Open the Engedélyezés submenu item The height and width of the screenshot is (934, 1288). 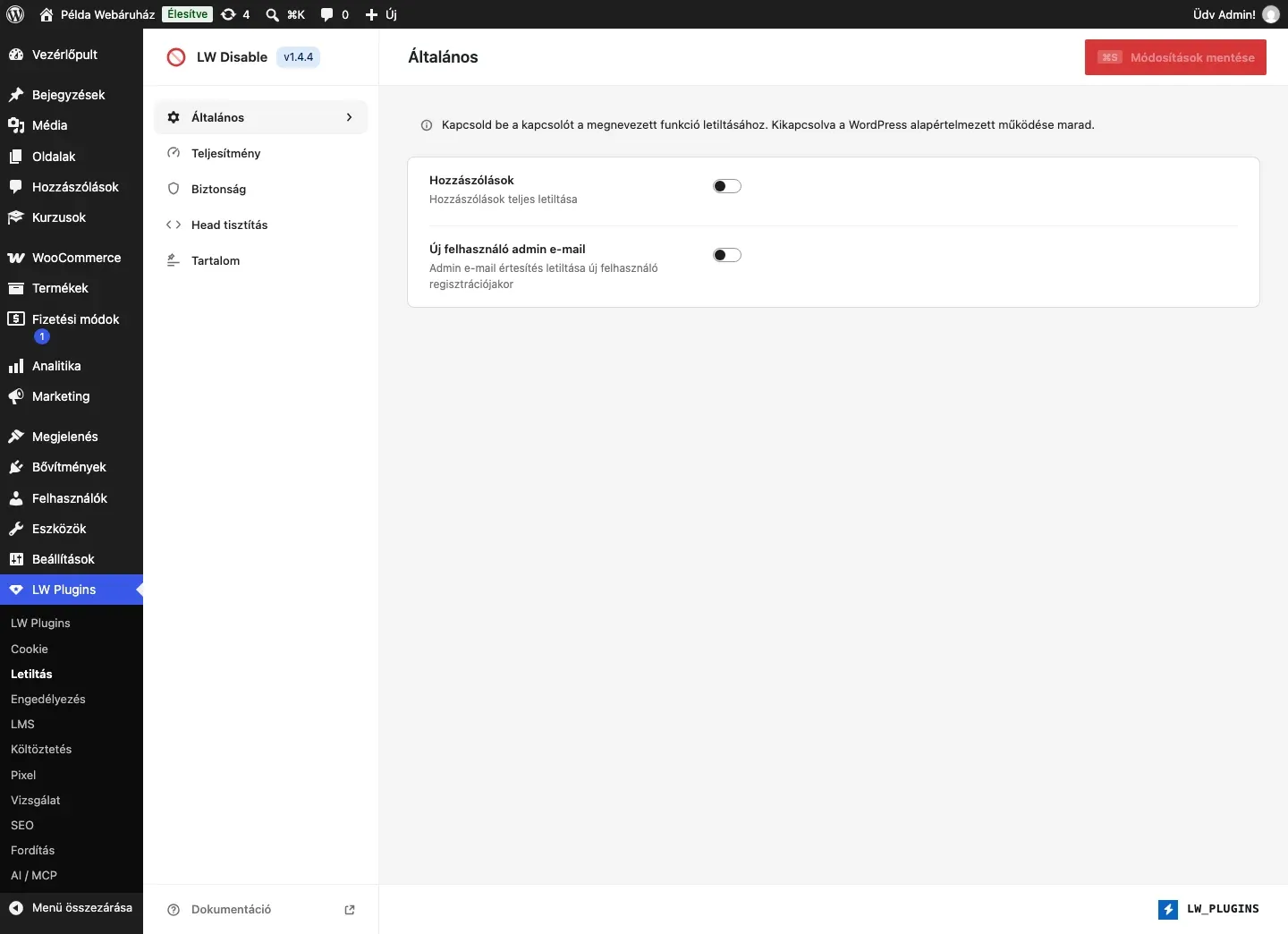pyautogui.click(x=48, y=699)
